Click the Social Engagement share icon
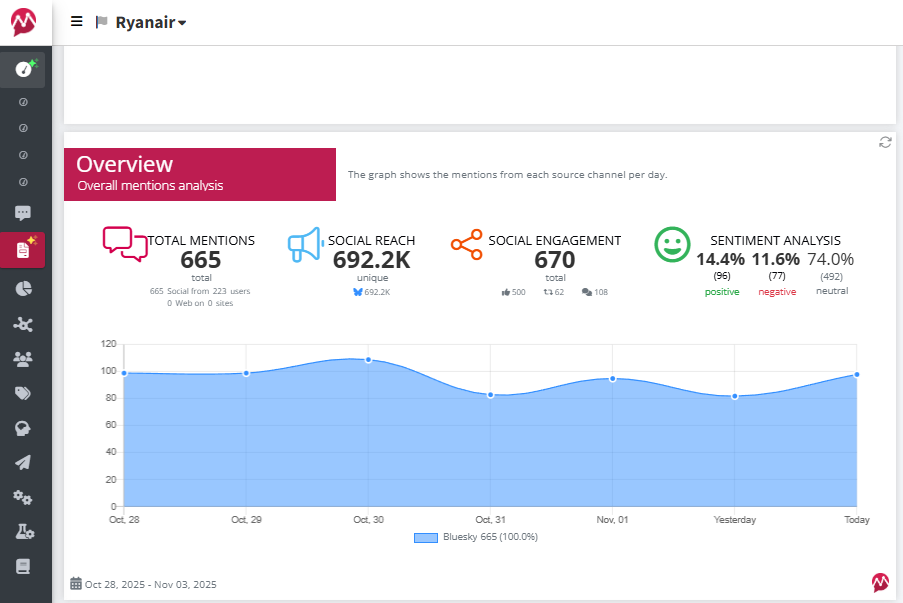Image resolution: width=903 pixels, height=603 pixels. tap(466, 244)
